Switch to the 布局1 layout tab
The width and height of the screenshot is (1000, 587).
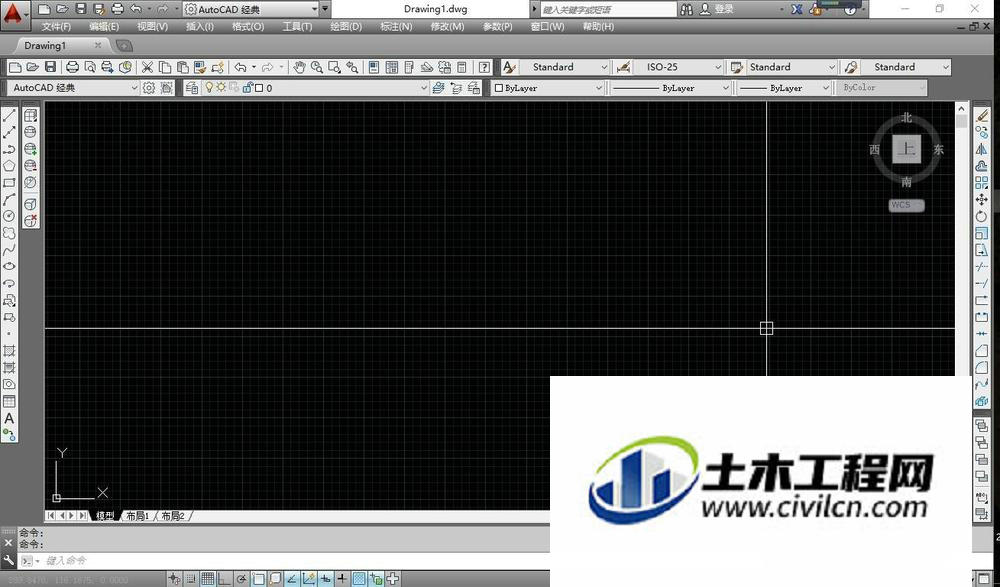[x=138, y=516]
